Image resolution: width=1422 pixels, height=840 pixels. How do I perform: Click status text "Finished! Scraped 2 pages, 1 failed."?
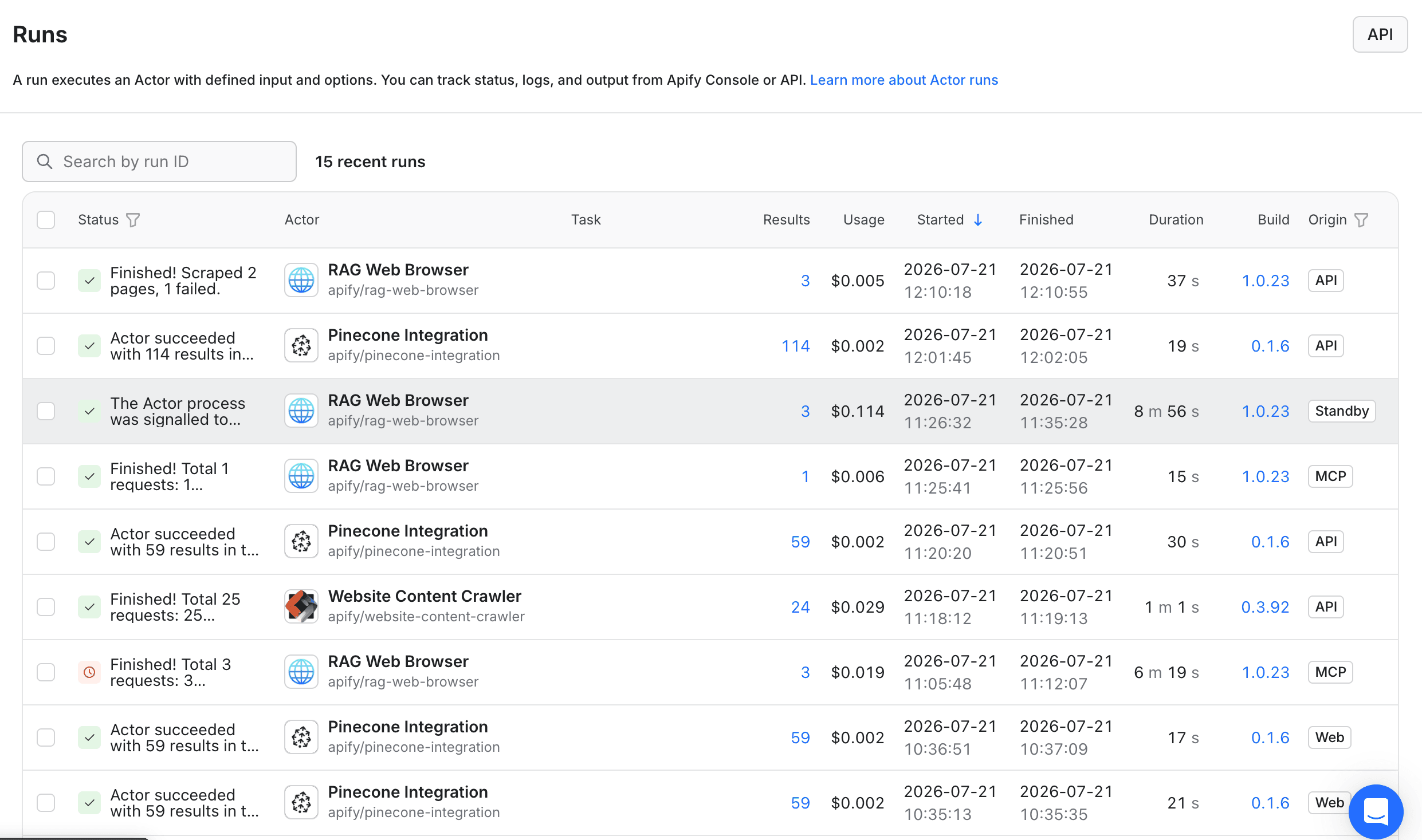point(183,281)
